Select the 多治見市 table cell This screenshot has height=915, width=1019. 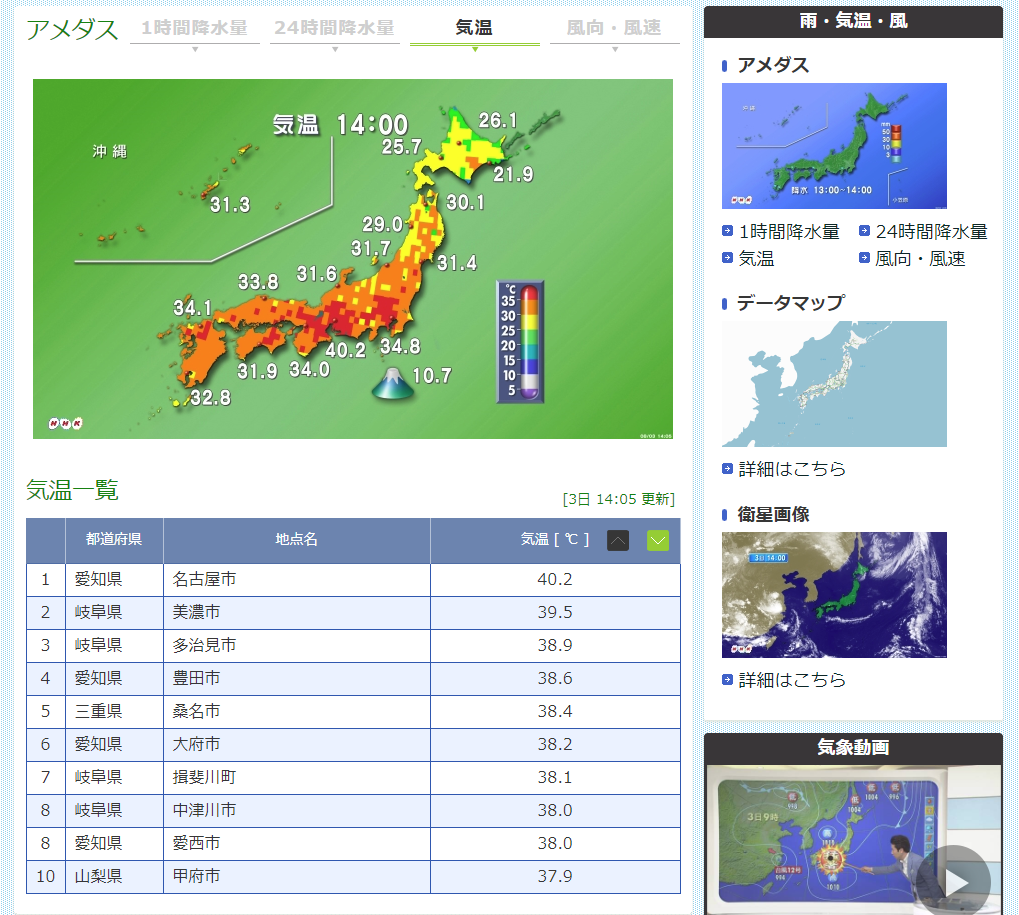[x=297, y=645]
